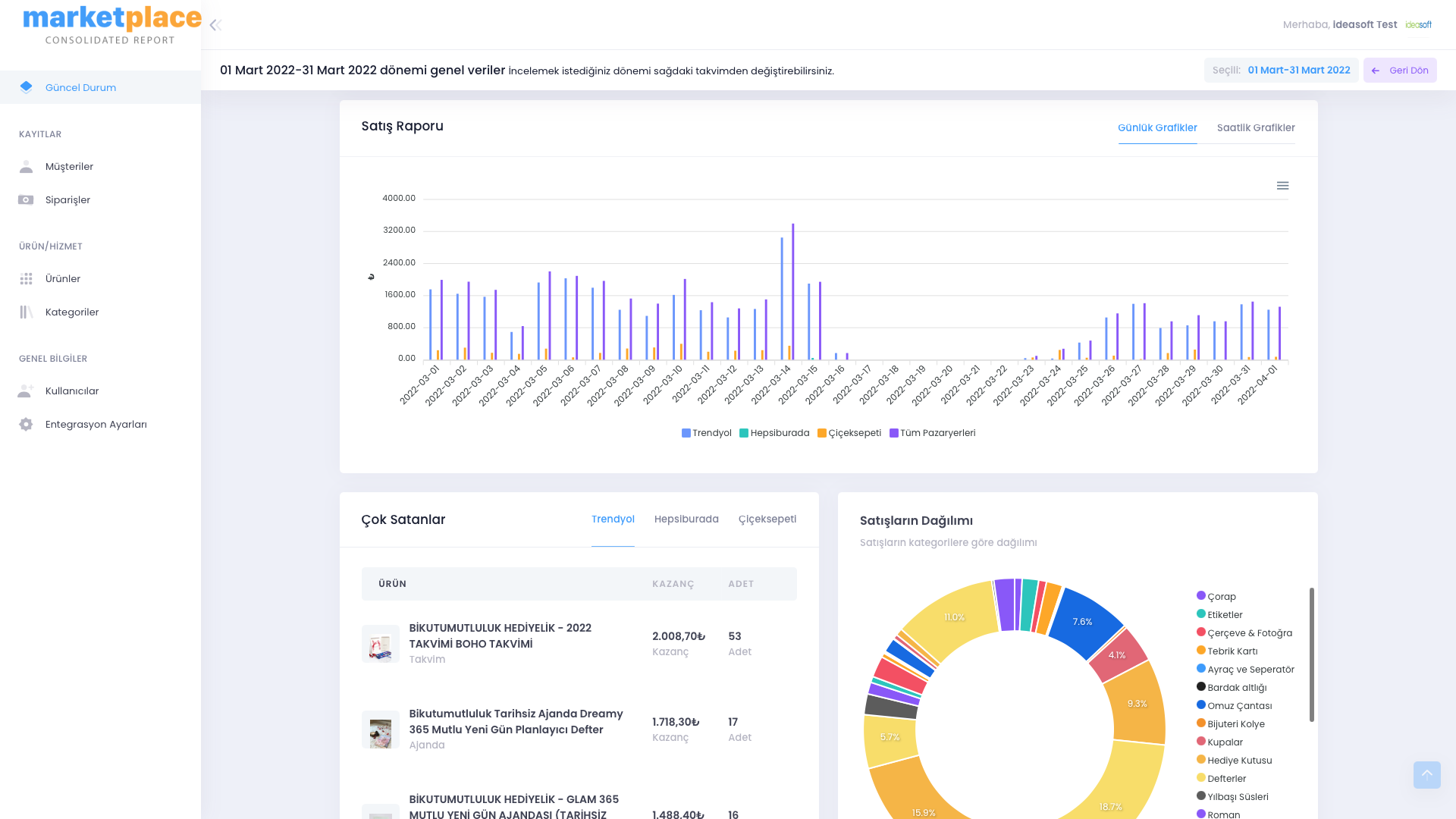
Task: Select Çiçeksepeti tab in Çok Satanlar
Action: point(767,519)
